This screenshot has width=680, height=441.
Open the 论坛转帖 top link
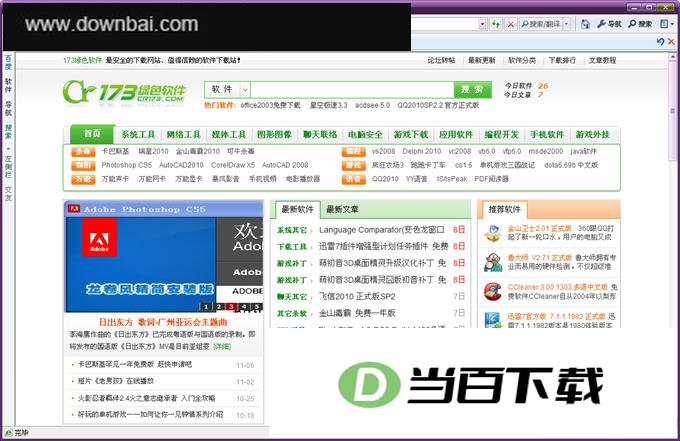click(441, 61)
